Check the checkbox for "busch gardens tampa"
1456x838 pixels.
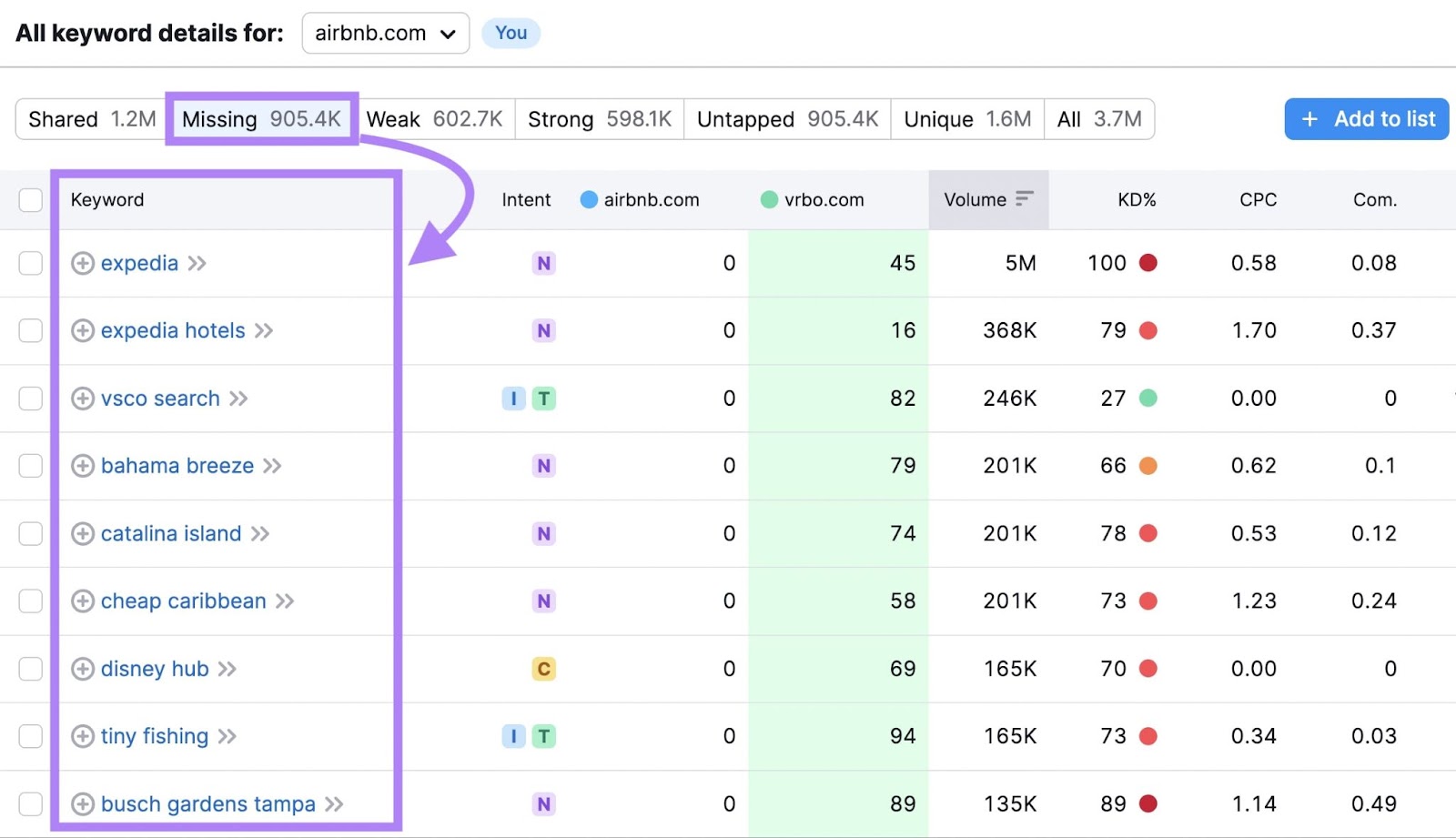[x=30, y=804]
